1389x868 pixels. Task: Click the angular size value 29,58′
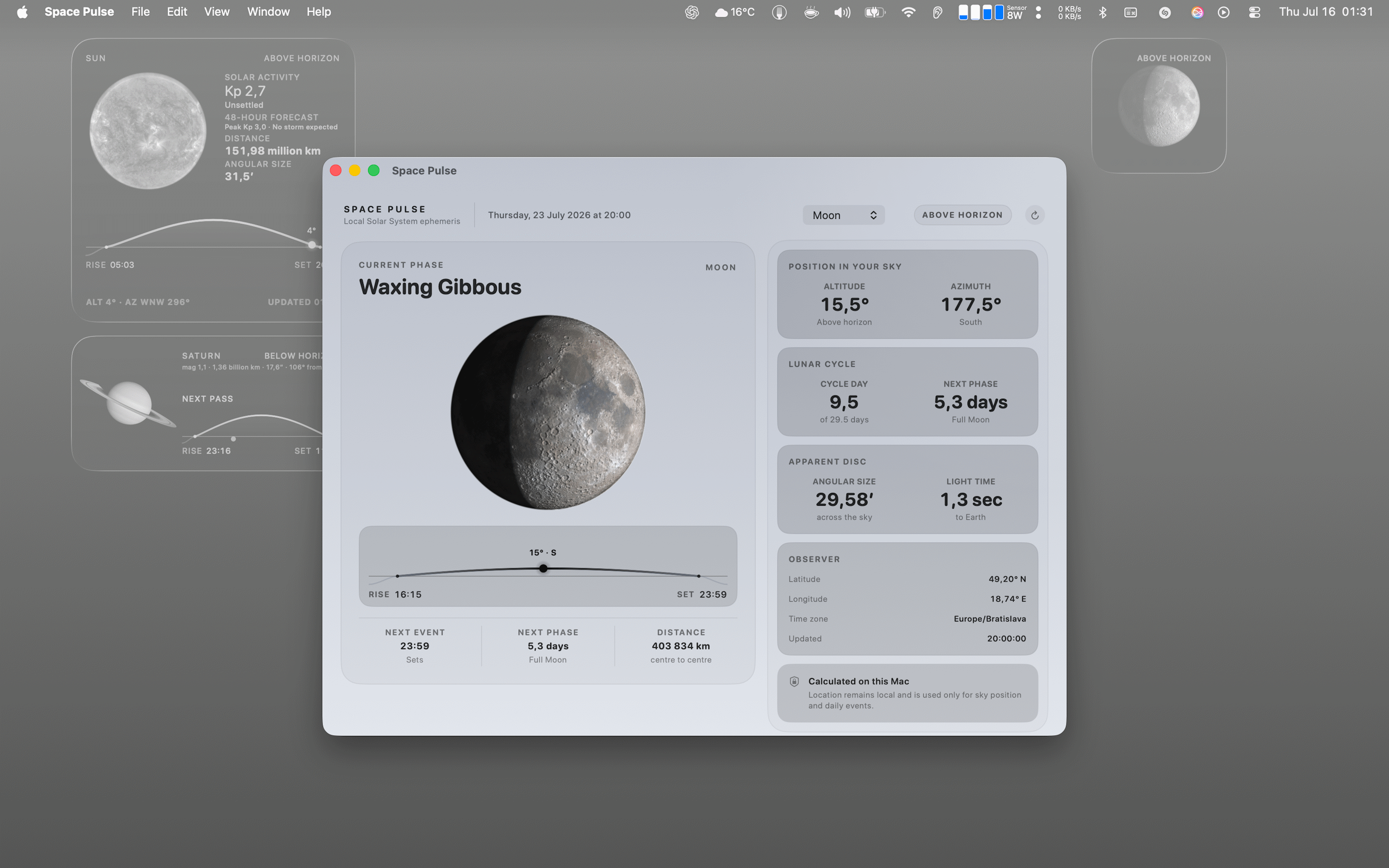844,500
